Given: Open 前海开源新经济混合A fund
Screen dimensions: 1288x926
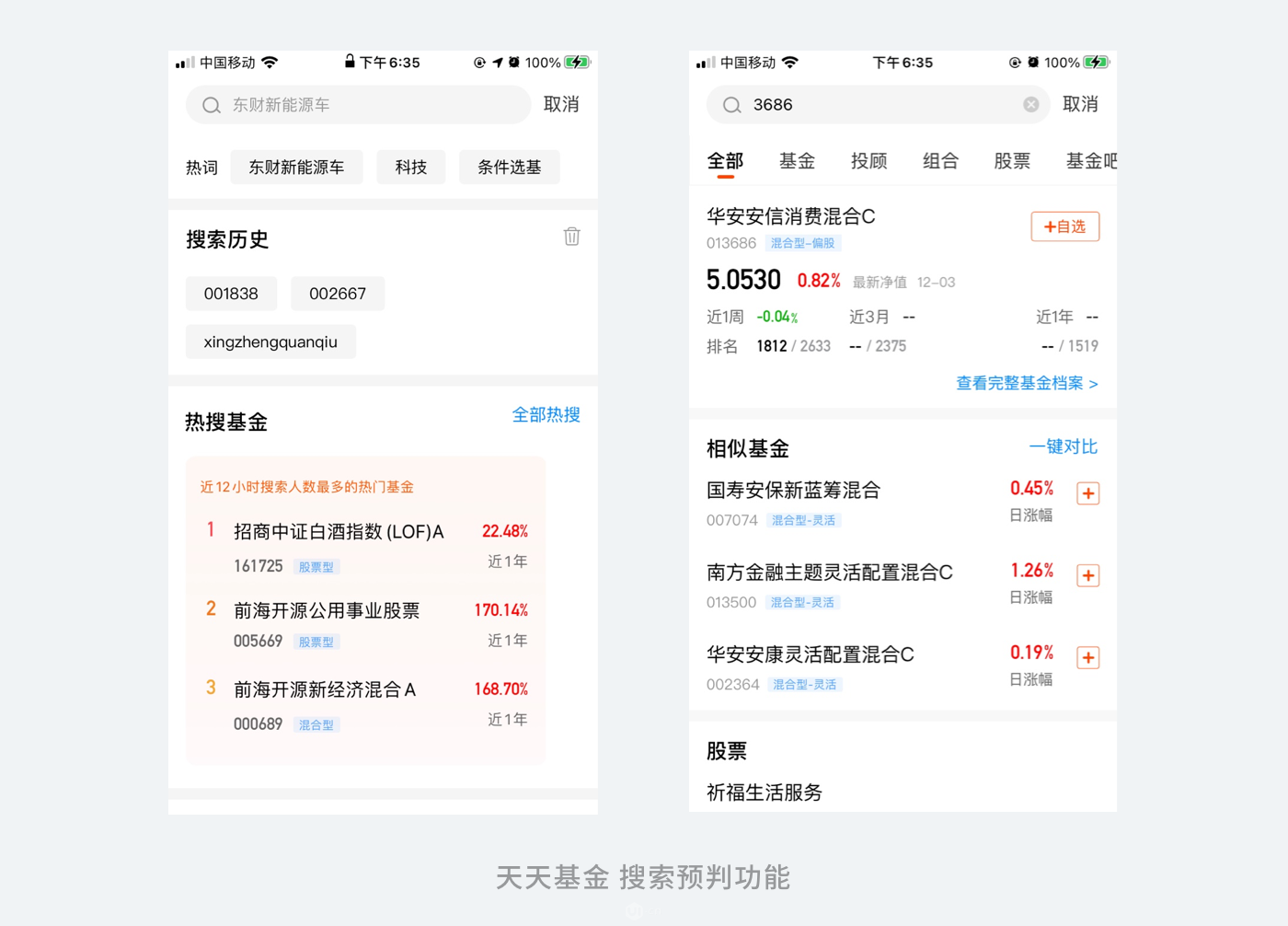Looking at the screenshot, I should [366, 705].
